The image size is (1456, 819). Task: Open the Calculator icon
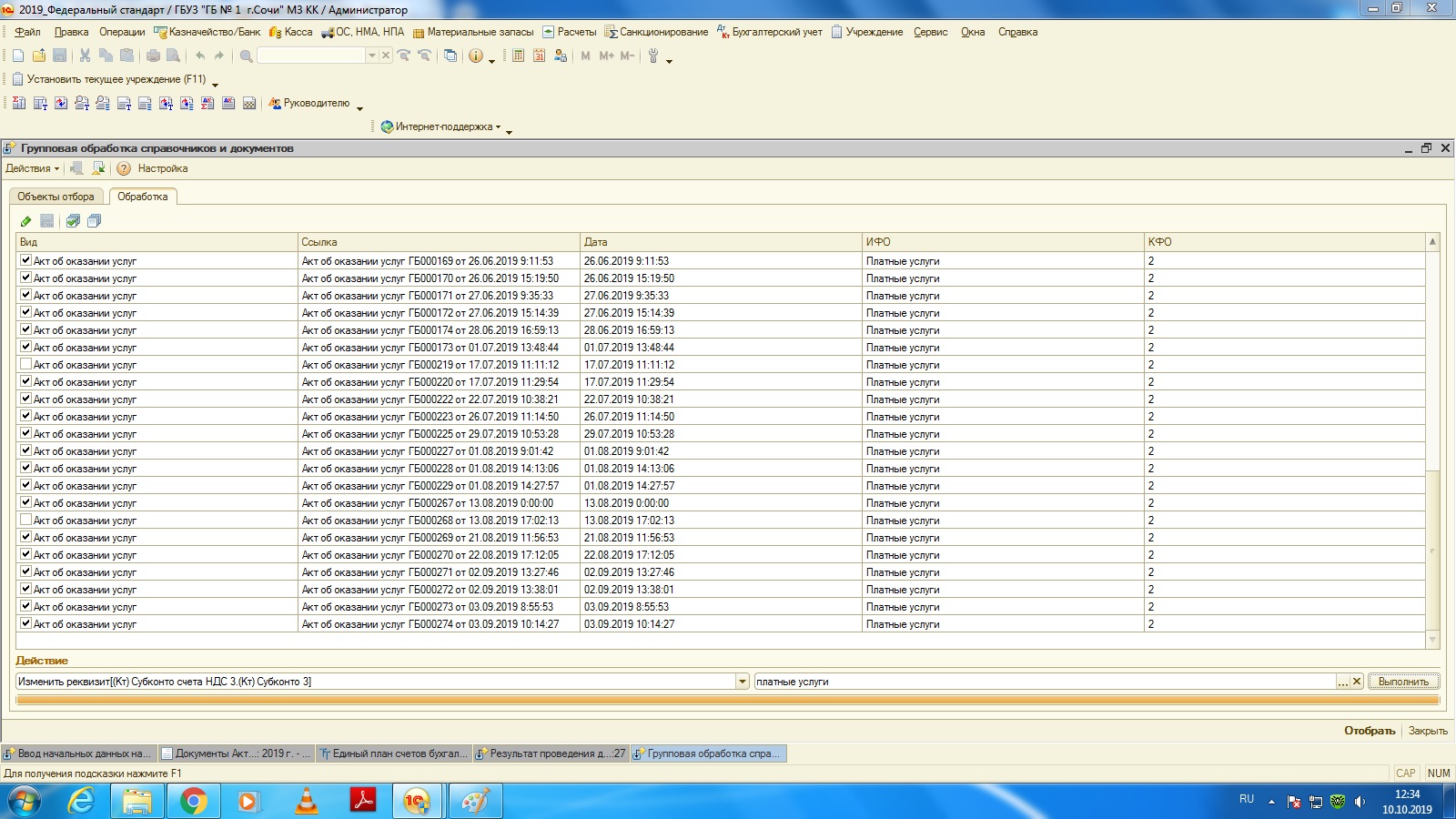[518, 56]
